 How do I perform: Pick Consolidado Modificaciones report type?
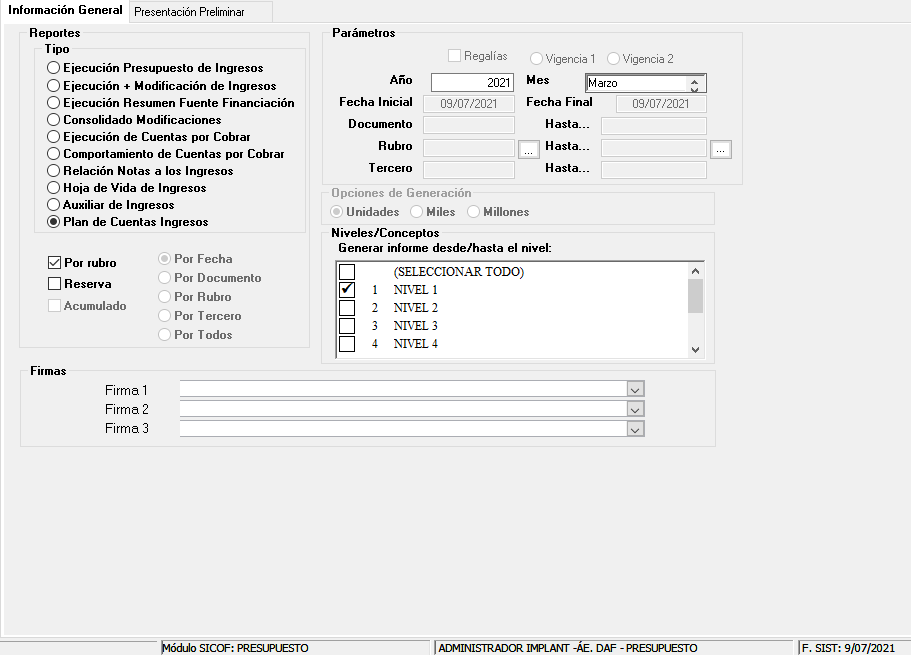(54, 120)
